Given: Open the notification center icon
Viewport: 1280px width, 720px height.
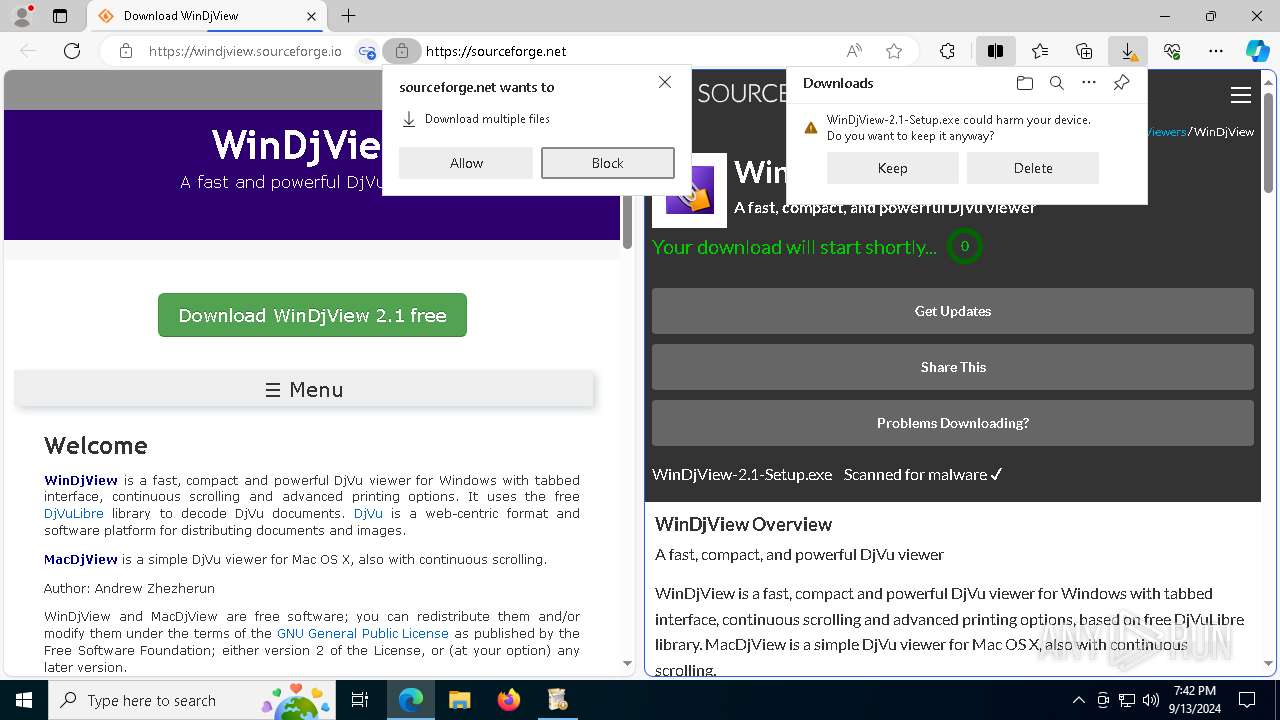Looking at the screenshot, I should point(1247,700).
